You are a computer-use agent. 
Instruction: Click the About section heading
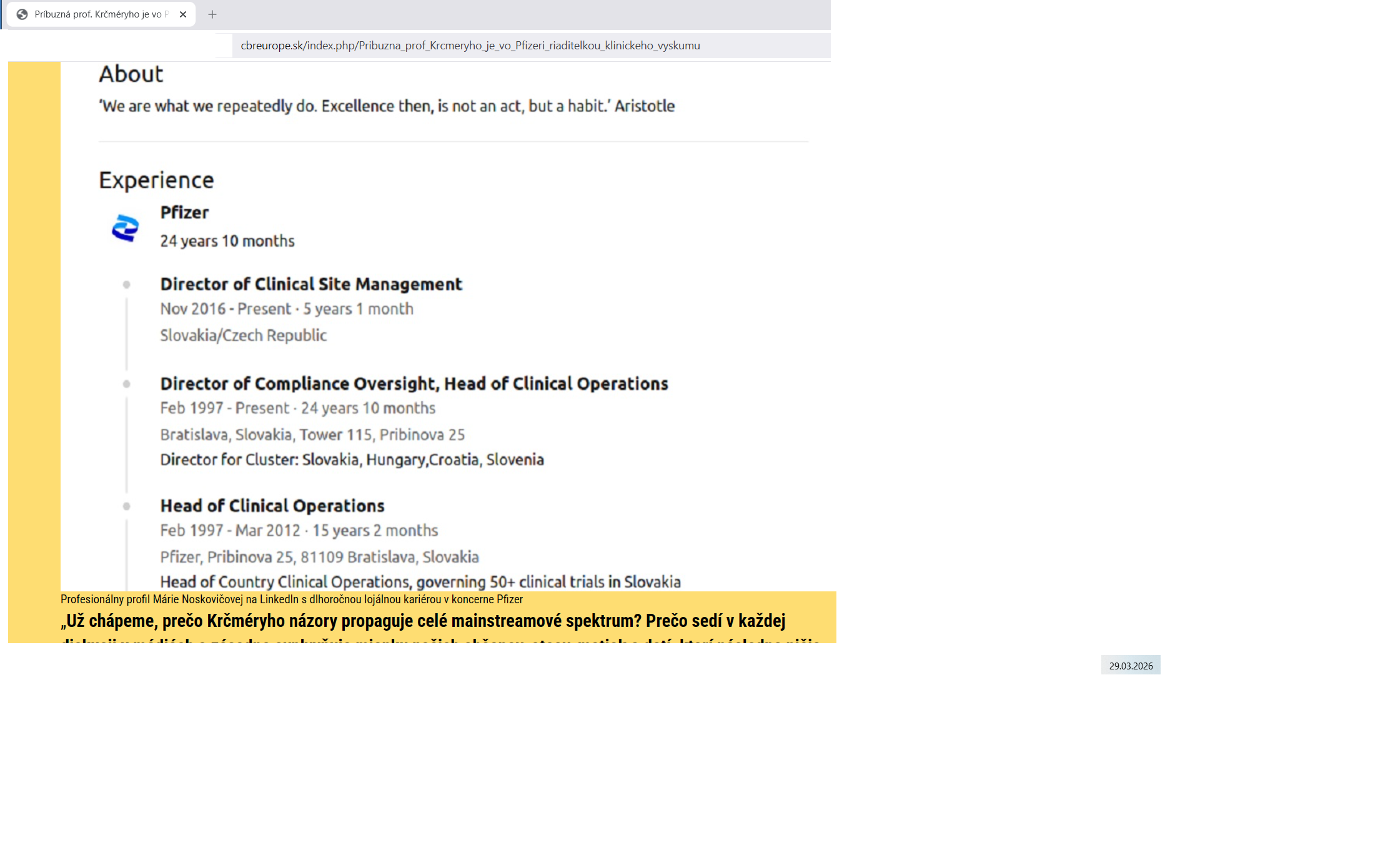(131, 74)
